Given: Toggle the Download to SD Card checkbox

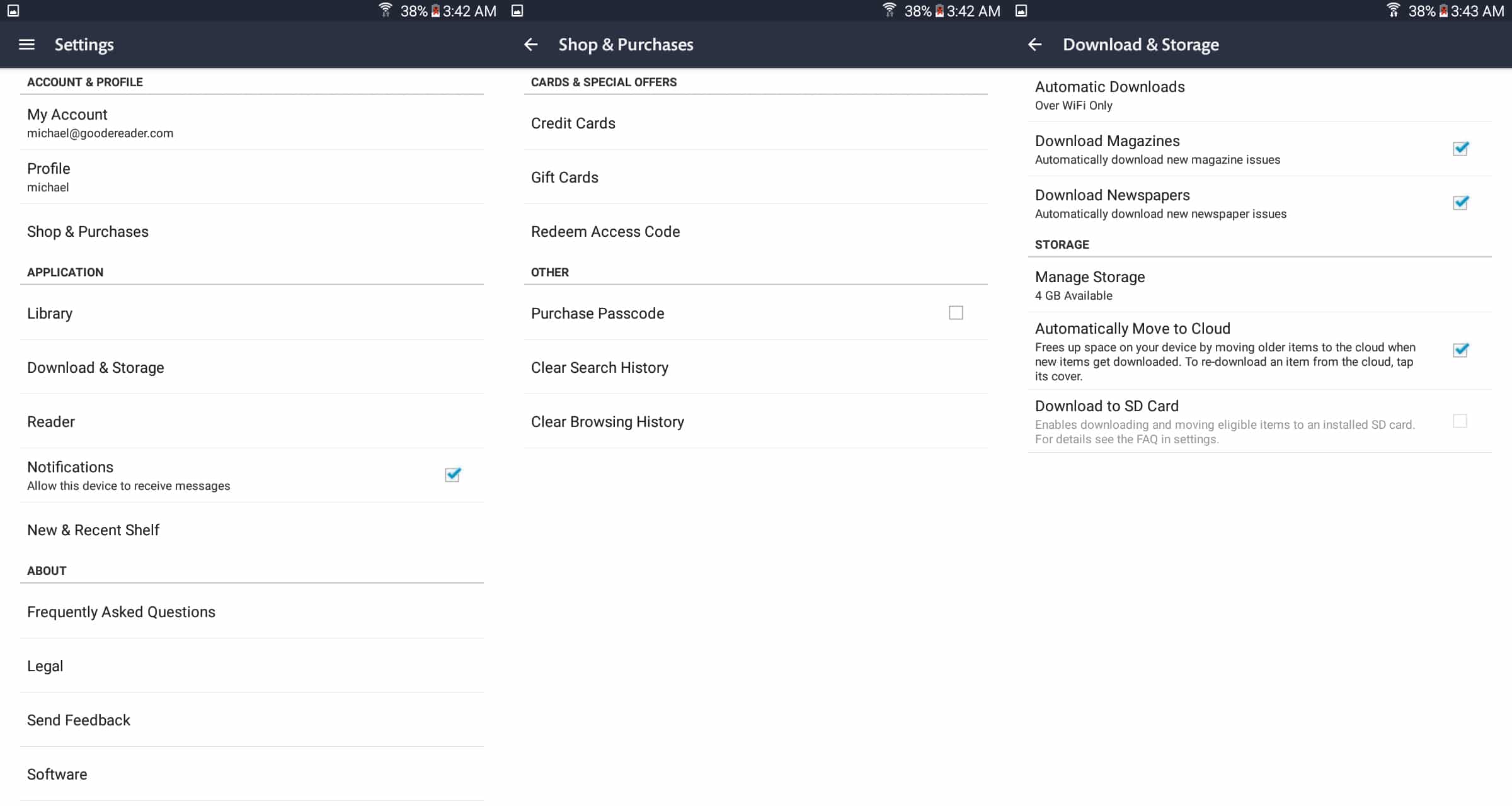Looking at the screenshot, I should 1460,421.
